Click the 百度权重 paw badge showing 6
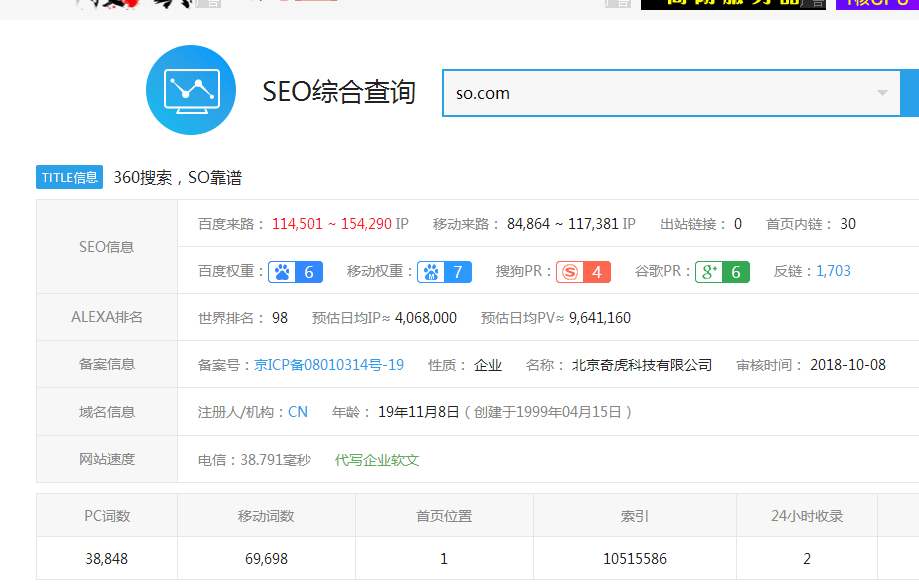Image resolution: width=919 pixels, height=585 pixels. [295, 271]
